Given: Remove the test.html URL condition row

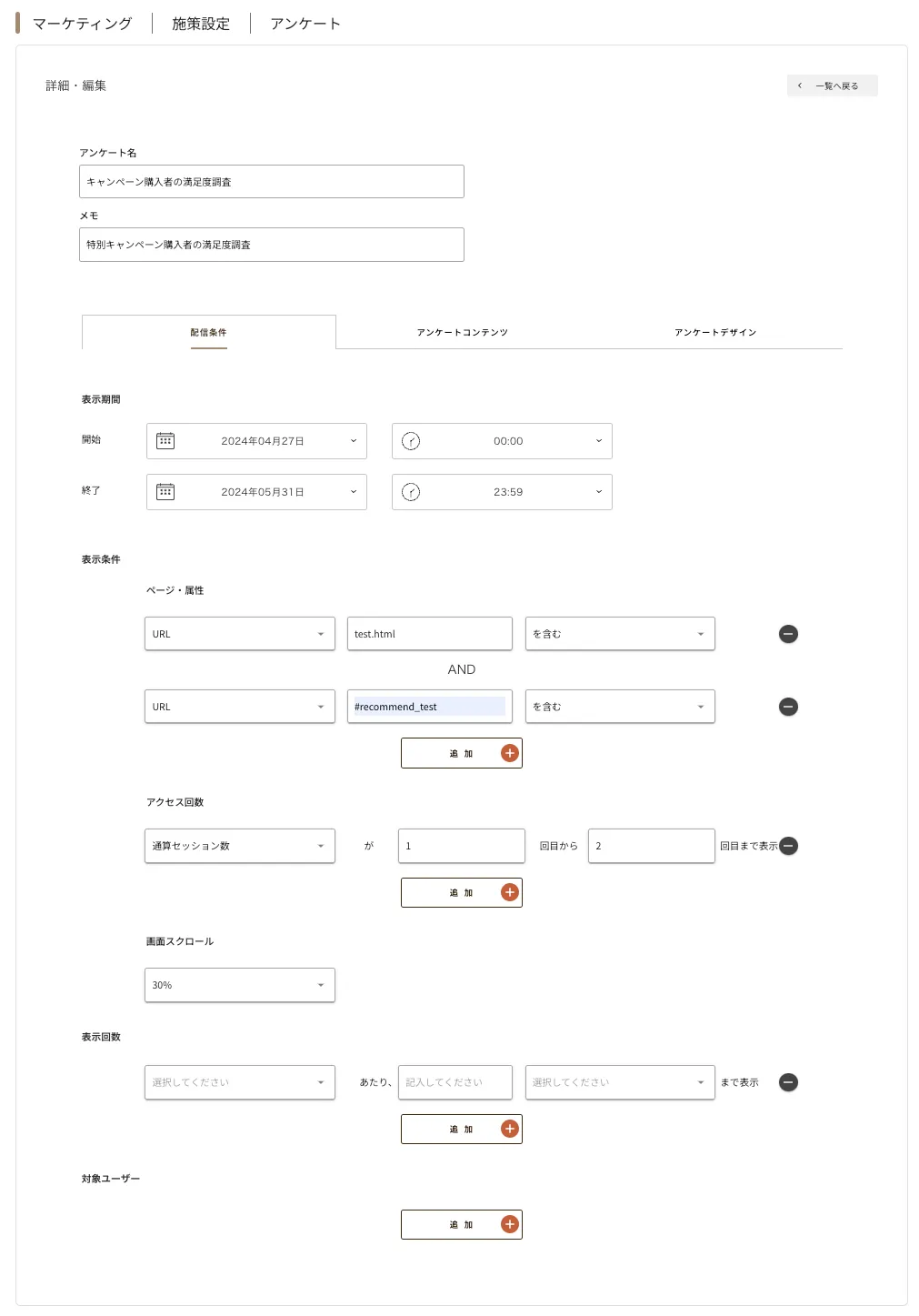Looking at the screenshot, I should (788, 634).
